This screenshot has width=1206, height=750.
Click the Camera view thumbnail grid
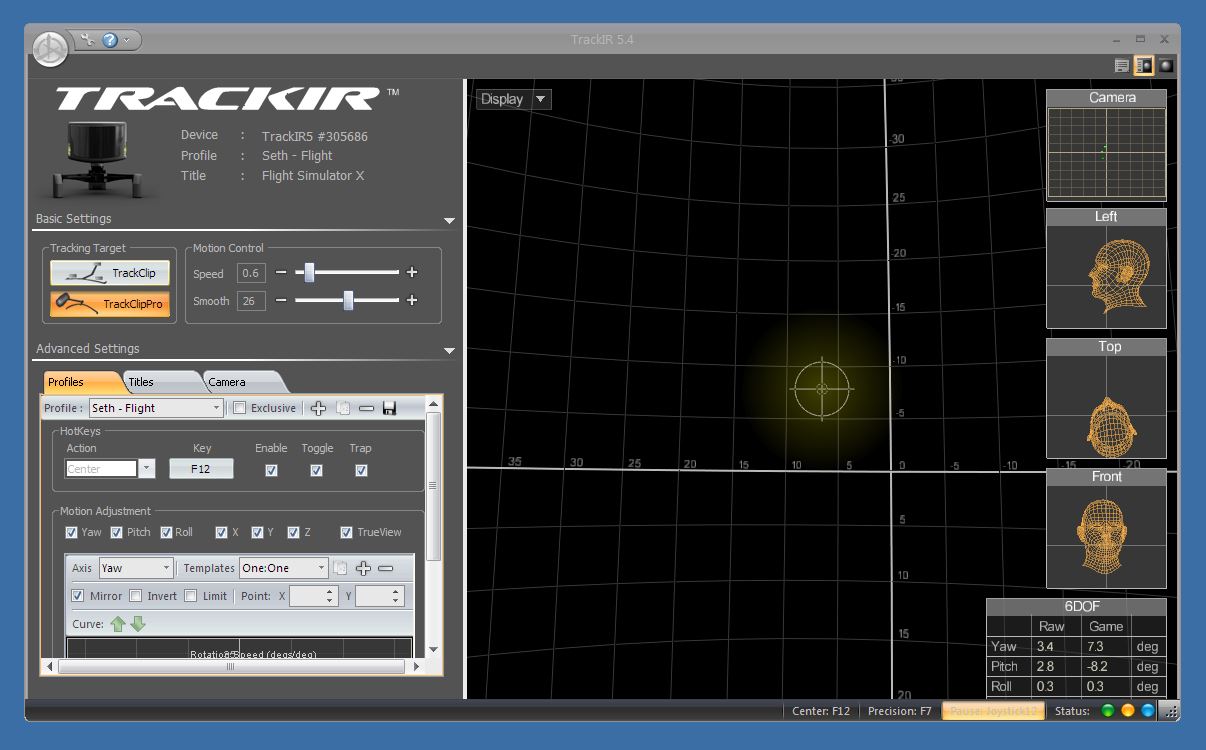[x=1106, y=153]
